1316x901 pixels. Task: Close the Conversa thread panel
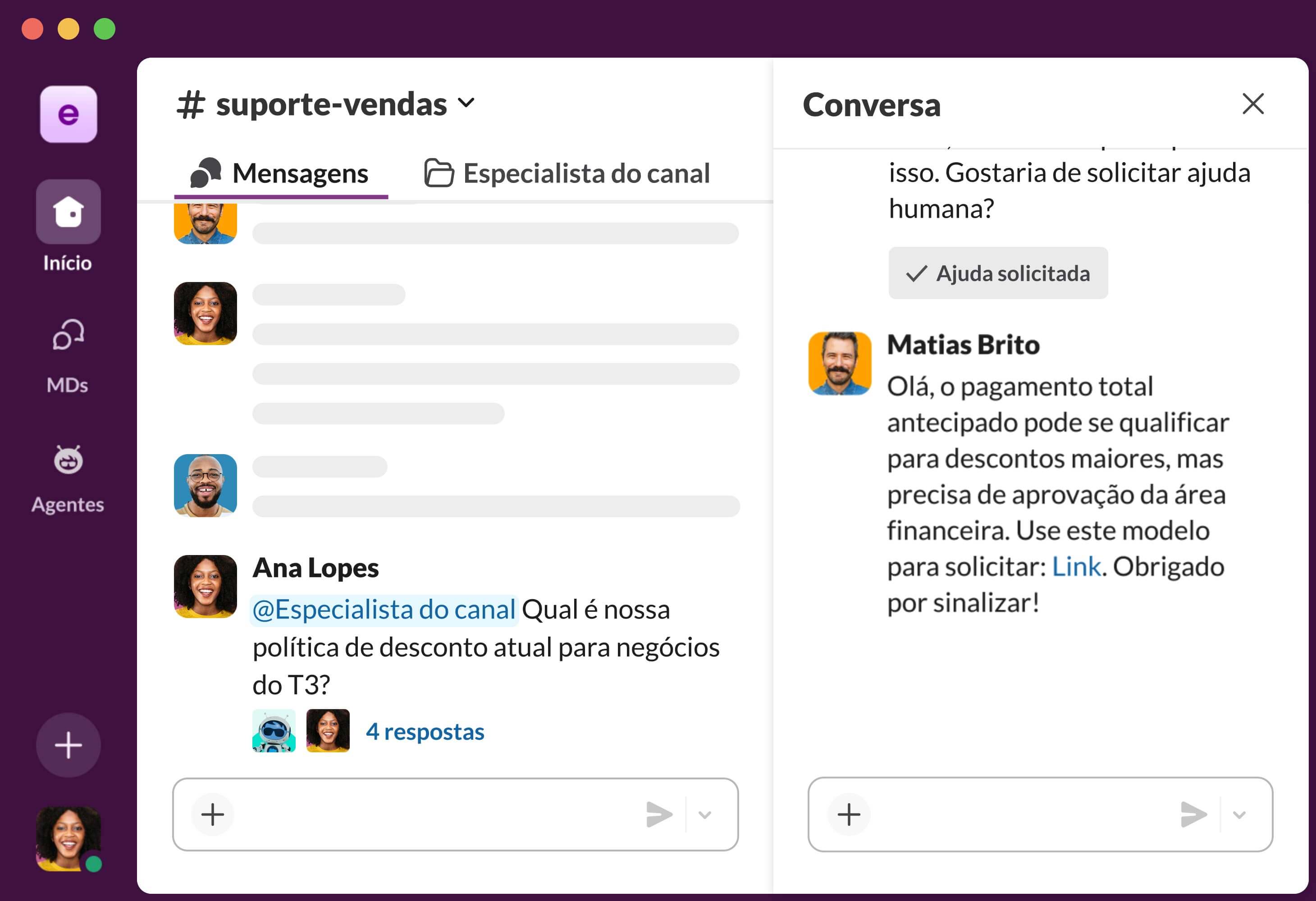[x=1252, y=104]
